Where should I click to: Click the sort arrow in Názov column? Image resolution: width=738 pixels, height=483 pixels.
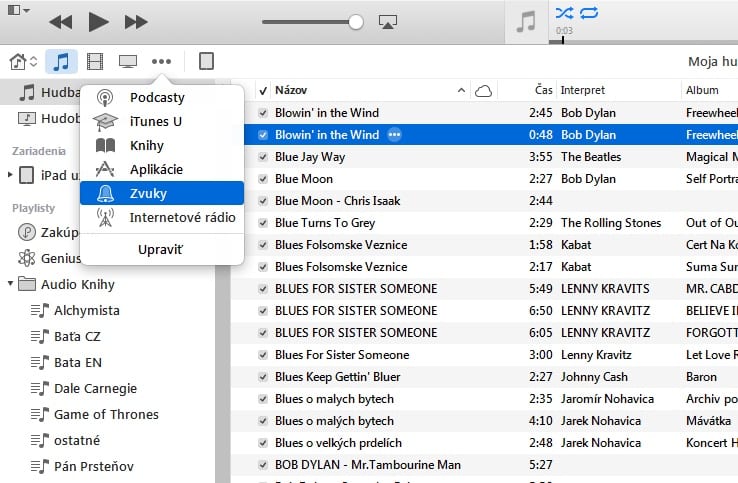(461, 90)
